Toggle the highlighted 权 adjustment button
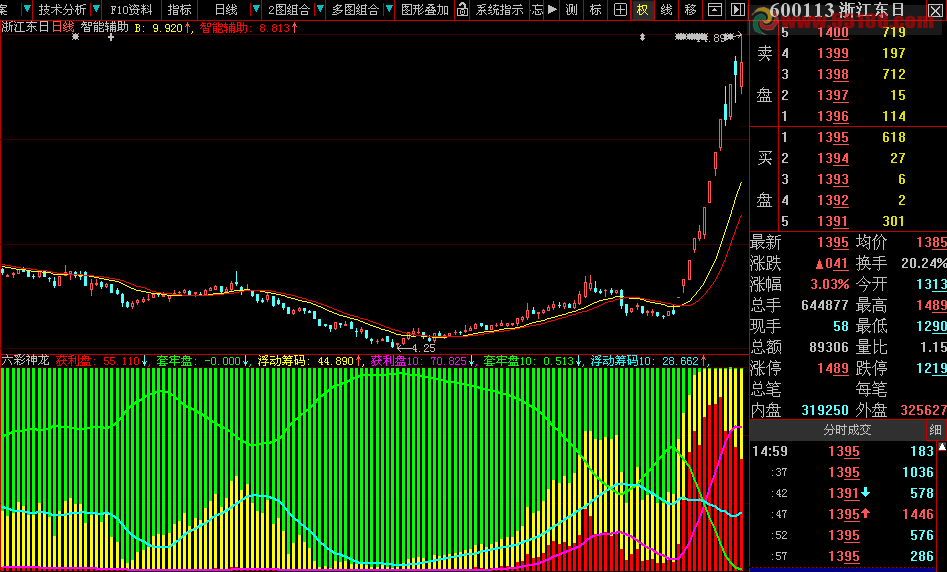This screenshot has height=572, width=947. pos(643,10)
